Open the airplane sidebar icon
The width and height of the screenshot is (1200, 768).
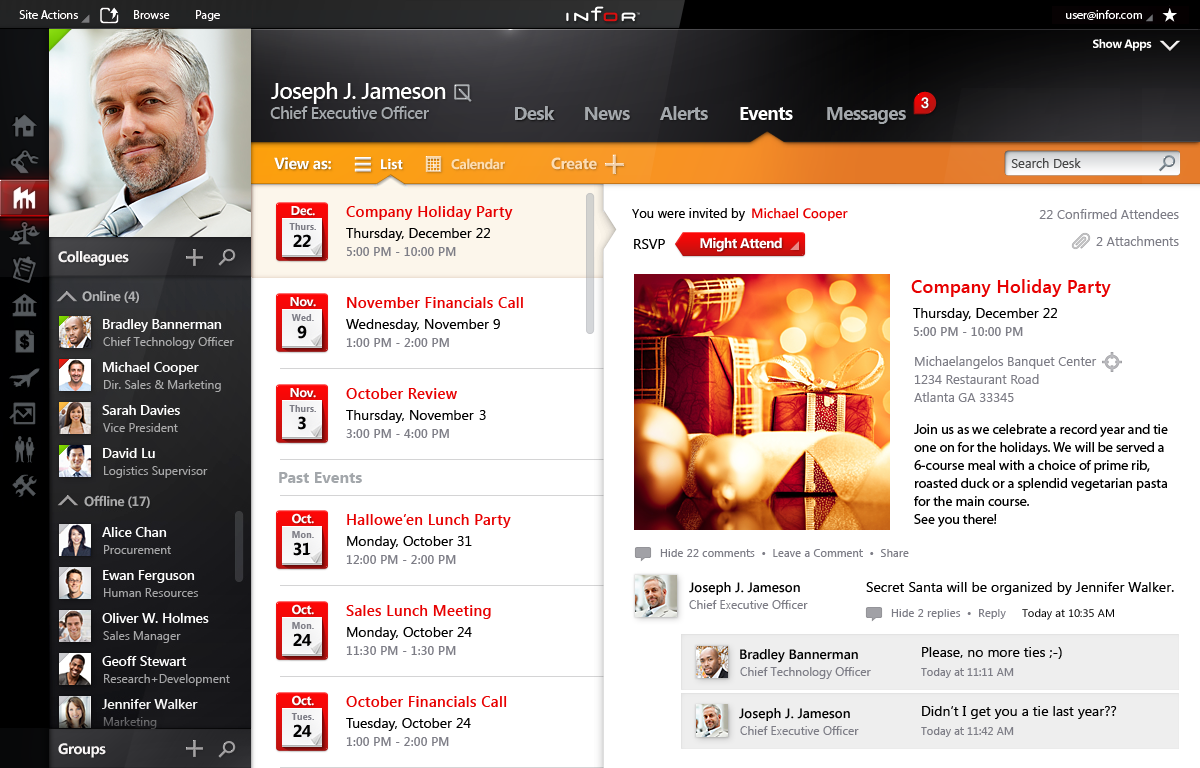pos(24,378)
